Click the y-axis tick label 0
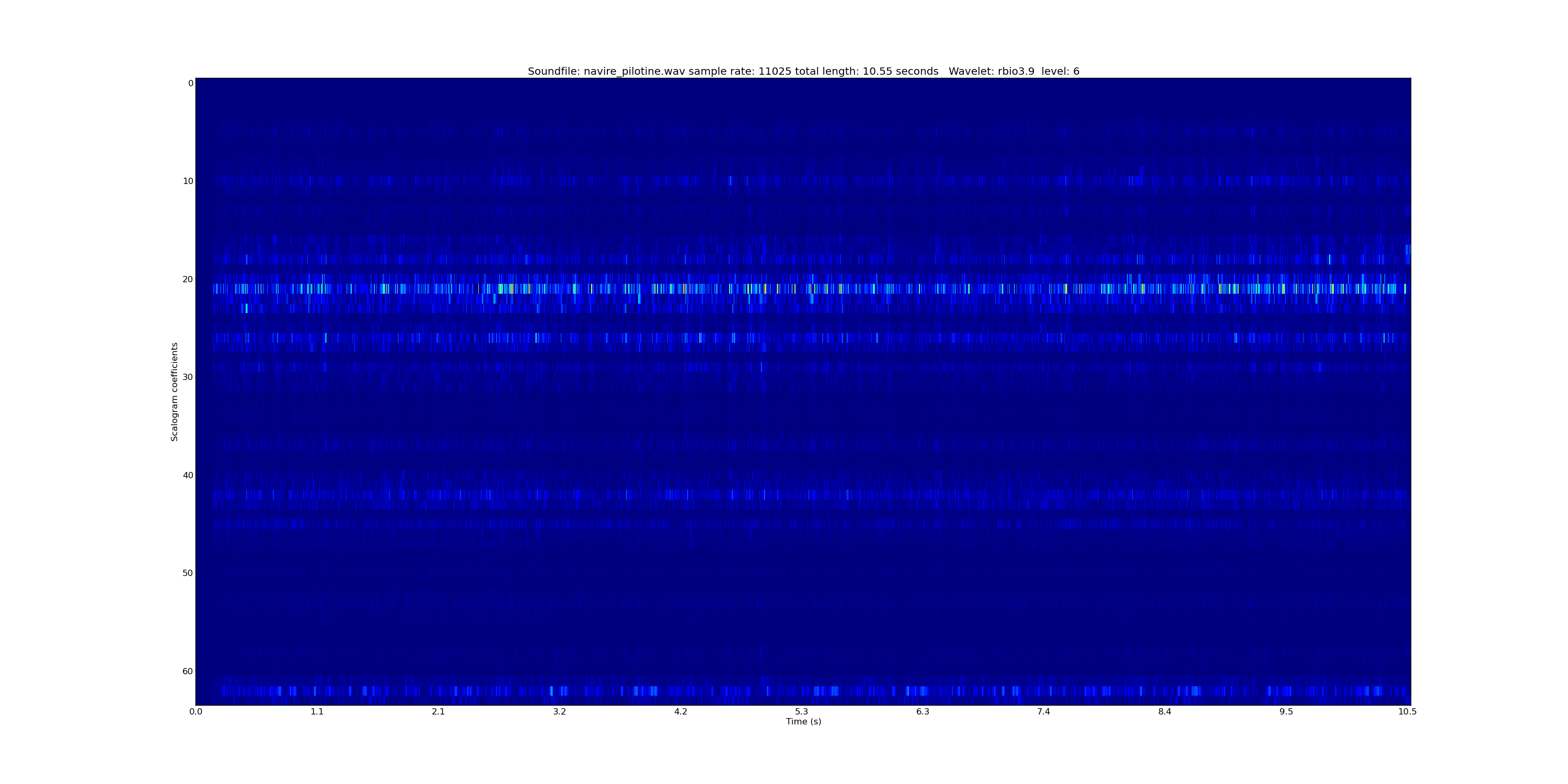Viewport: 1568px width, 784px height. [191, 84]
